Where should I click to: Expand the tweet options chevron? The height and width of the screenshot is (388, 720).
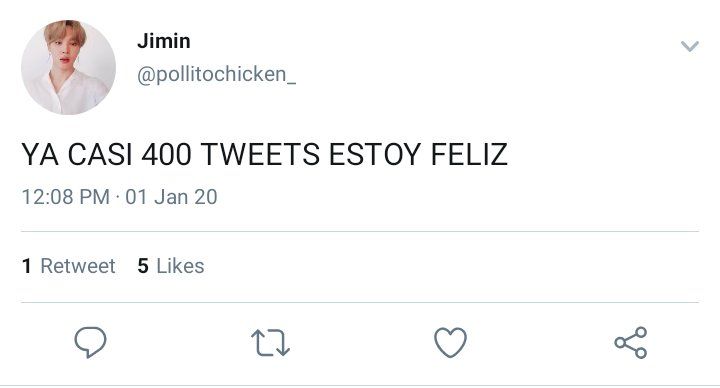(x=689, y=46)
